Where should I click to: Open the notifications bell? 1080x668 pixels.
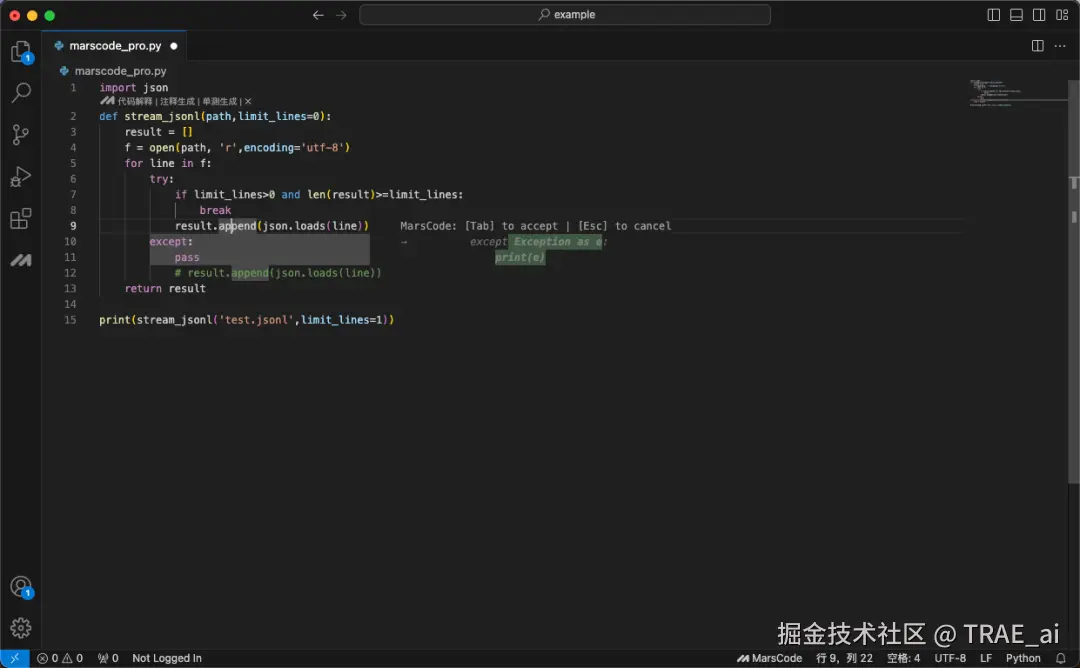pyautogui.click(x=1061, y=658)
